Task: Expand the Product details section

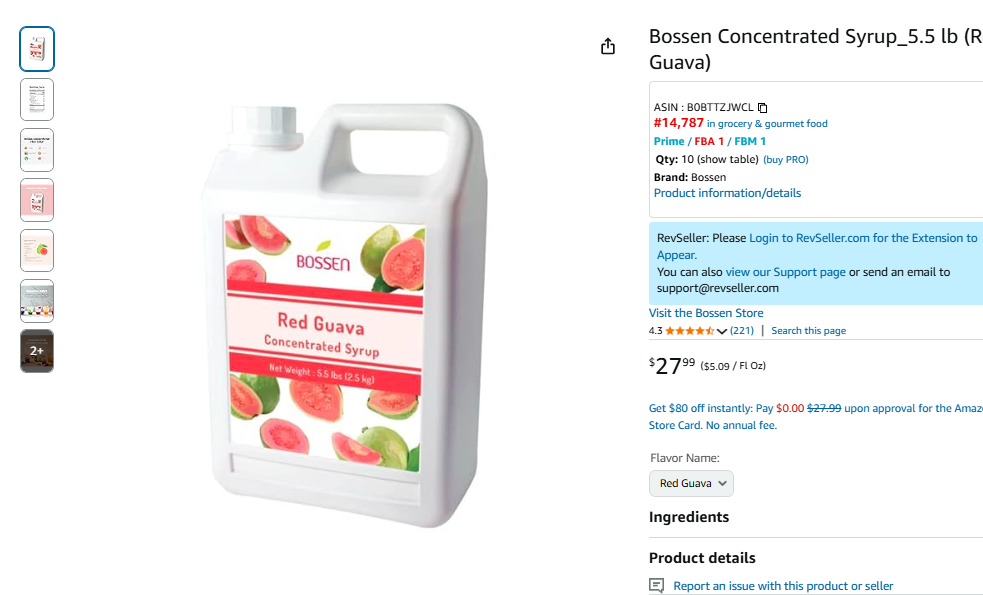Action: pyautogui.click(x=702, y=558)
